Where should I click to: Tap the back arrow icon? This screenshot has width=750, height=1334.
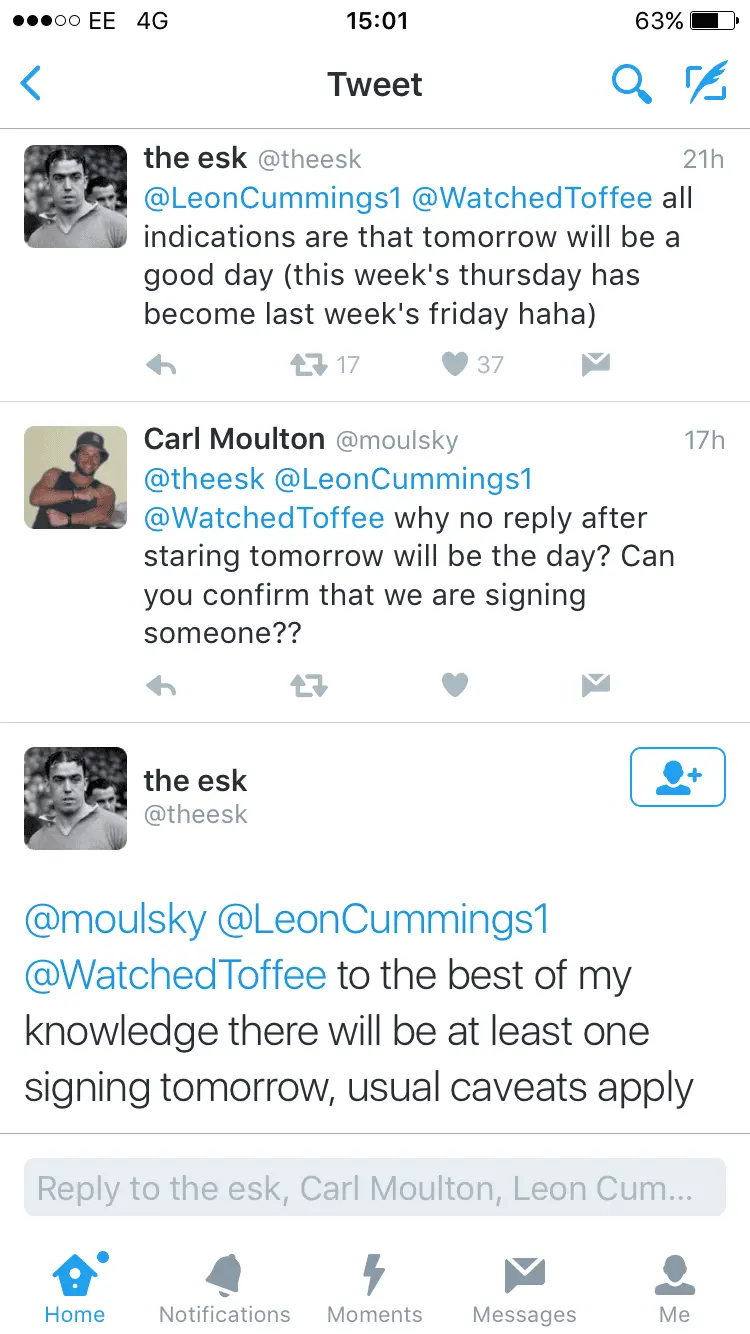pyautogui.click(x=32, y=84)
